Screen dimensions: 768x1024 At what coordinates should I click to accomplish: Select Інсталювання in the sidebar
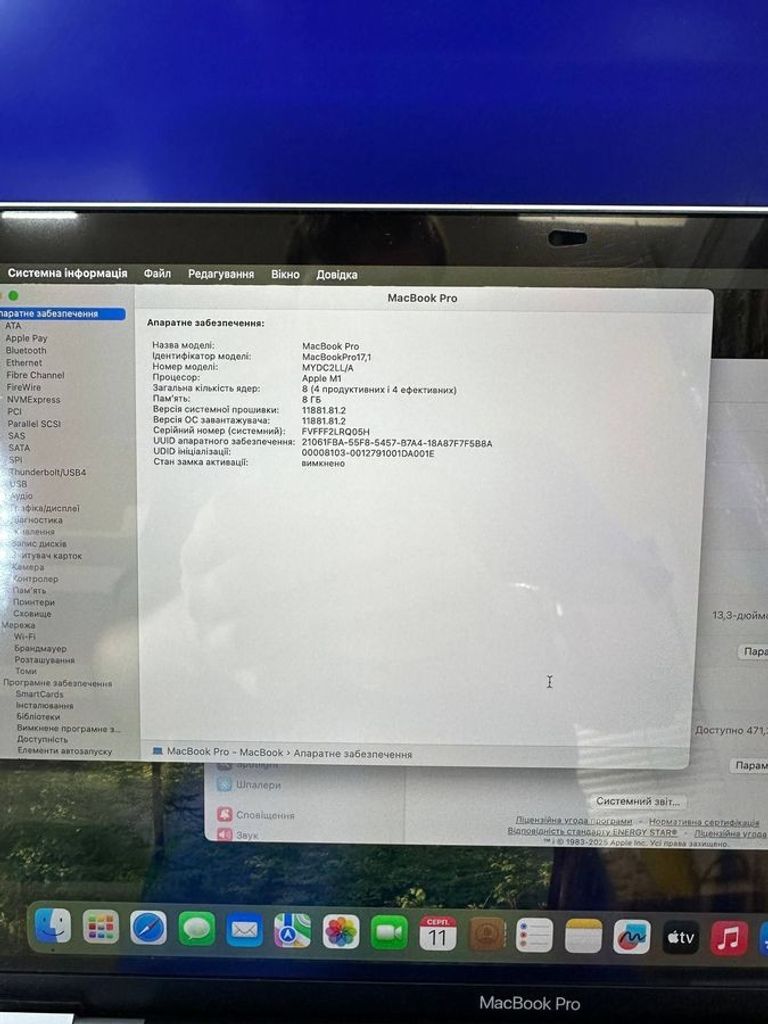tap(45, 706)
